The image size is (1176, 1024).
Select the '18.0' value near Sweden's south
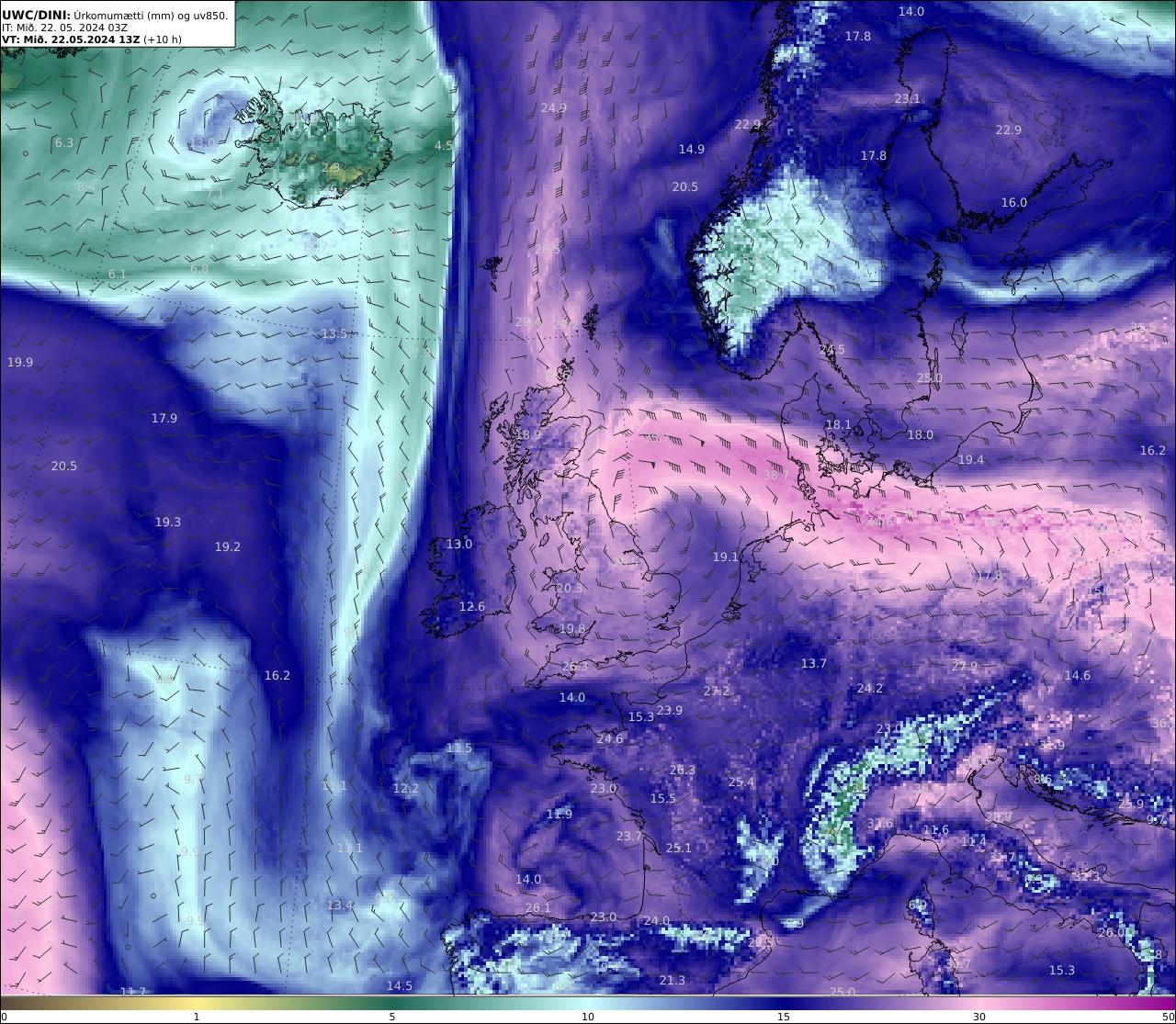pos(921,434)
